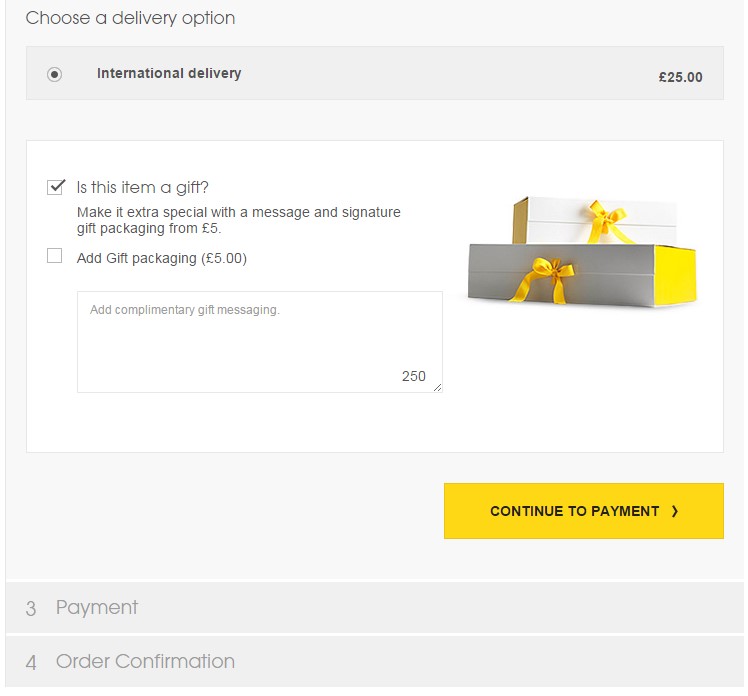Click the £25.00 delivery price
Image resolution: width=748 pixels, height=696 pixels.
680,77
